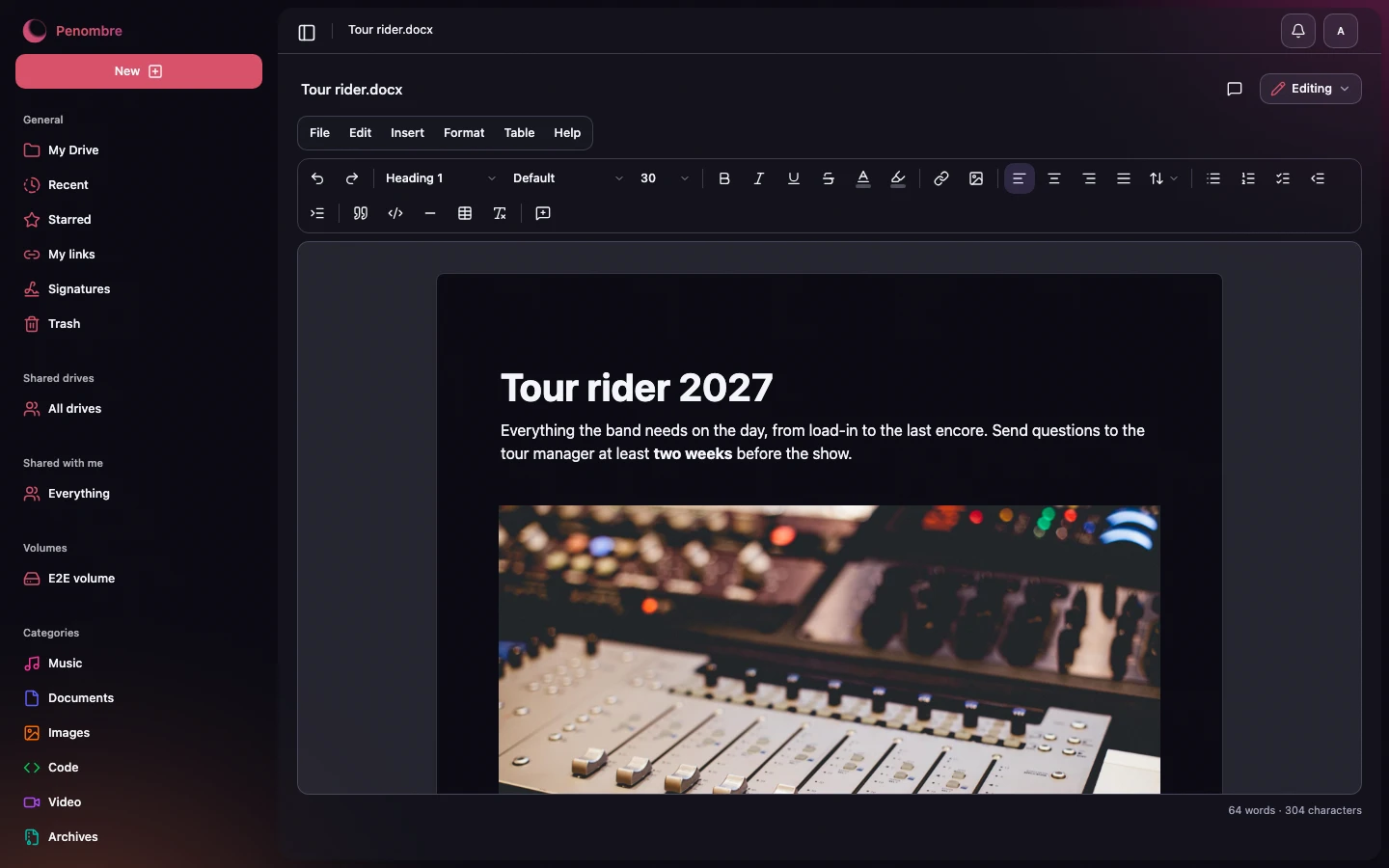The width and height of the screenshot is (1389, 868).
Task: Open the font size 30 dropdown
Action: click(x=665, y=178)
